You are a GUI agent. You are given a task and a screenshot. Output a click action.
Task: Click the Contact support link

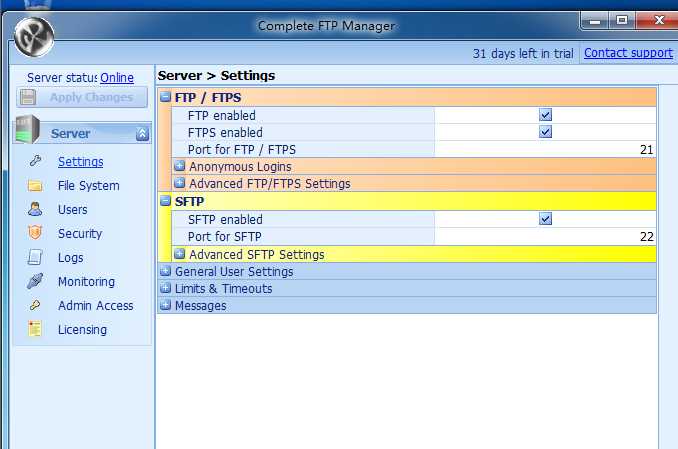pyautogui.click(x=628, y=53)
